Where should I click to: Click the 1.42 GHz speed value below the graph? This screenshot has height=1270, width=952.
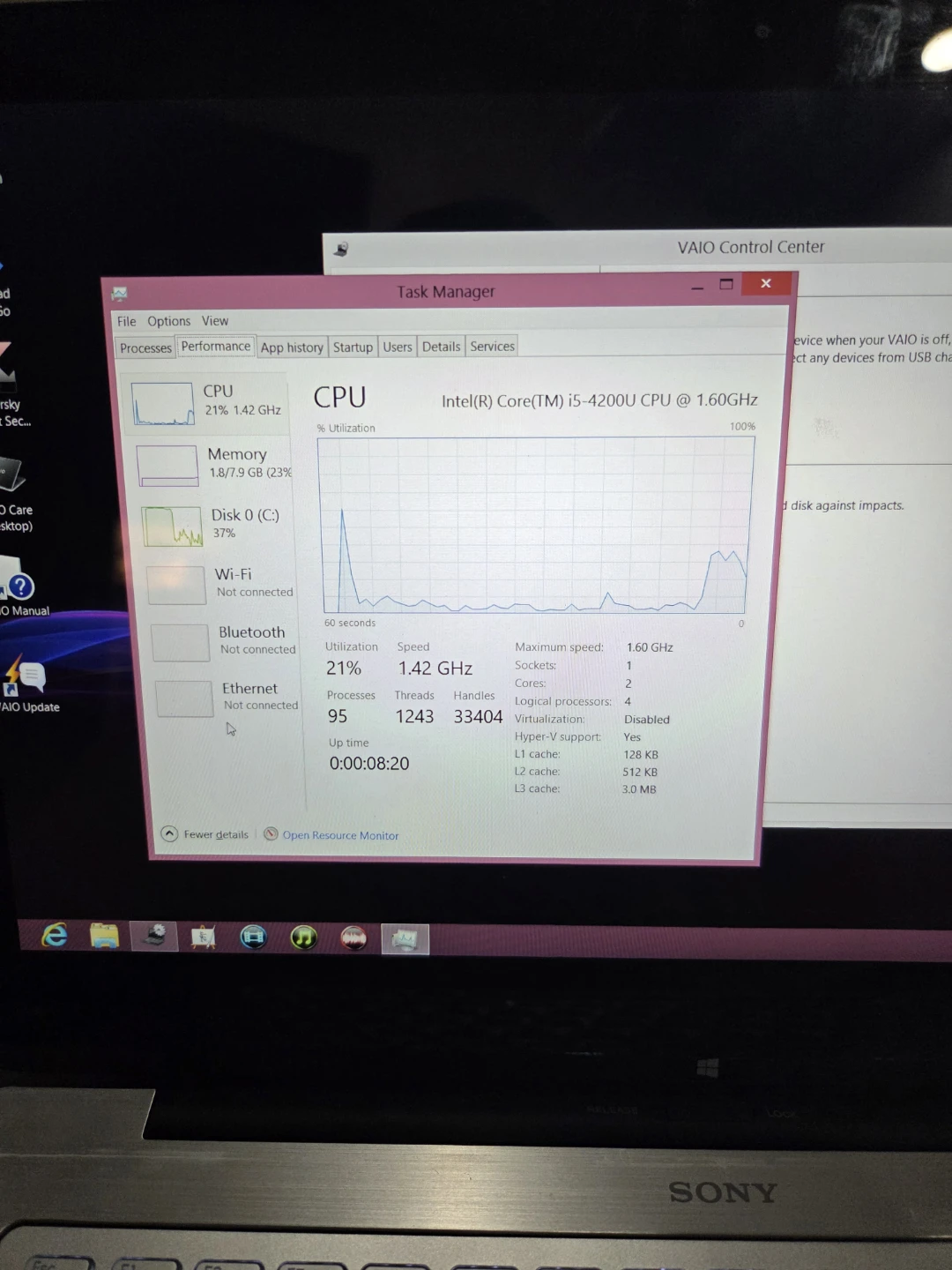pyautogui.click(x=435, y=669)
